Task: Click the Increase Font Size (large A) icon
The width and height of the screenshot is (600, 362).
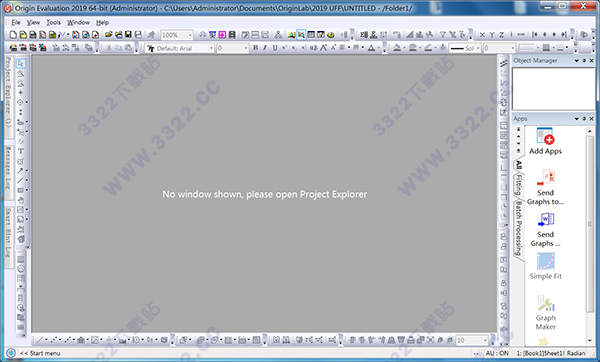Action: (323, 48)
